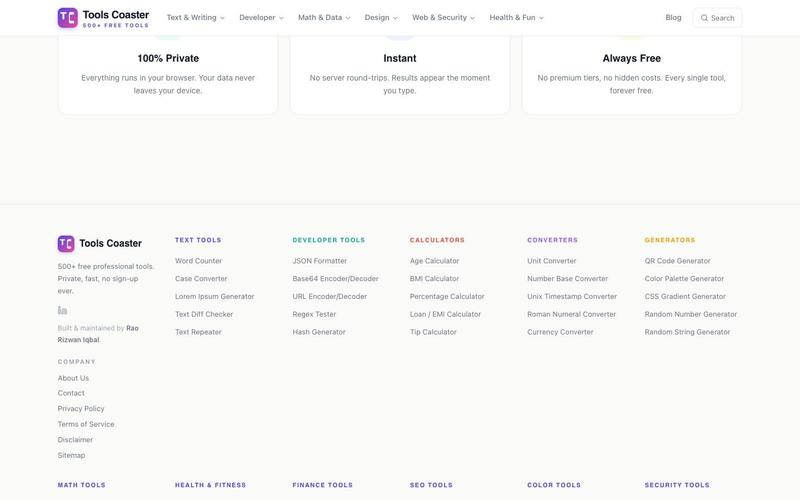Click the Always Free card
800x500 pixels.
pyautogui.click(x=632, y=74)
